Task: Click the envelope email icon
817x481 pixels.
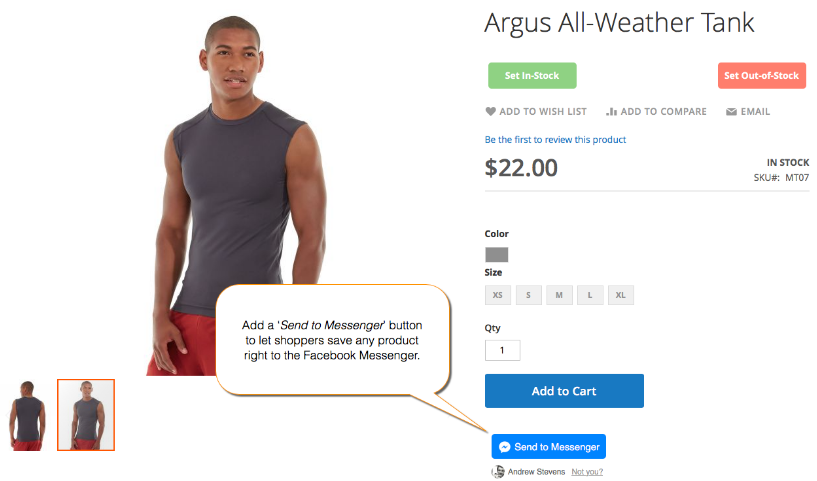Action: coord(731,112)
